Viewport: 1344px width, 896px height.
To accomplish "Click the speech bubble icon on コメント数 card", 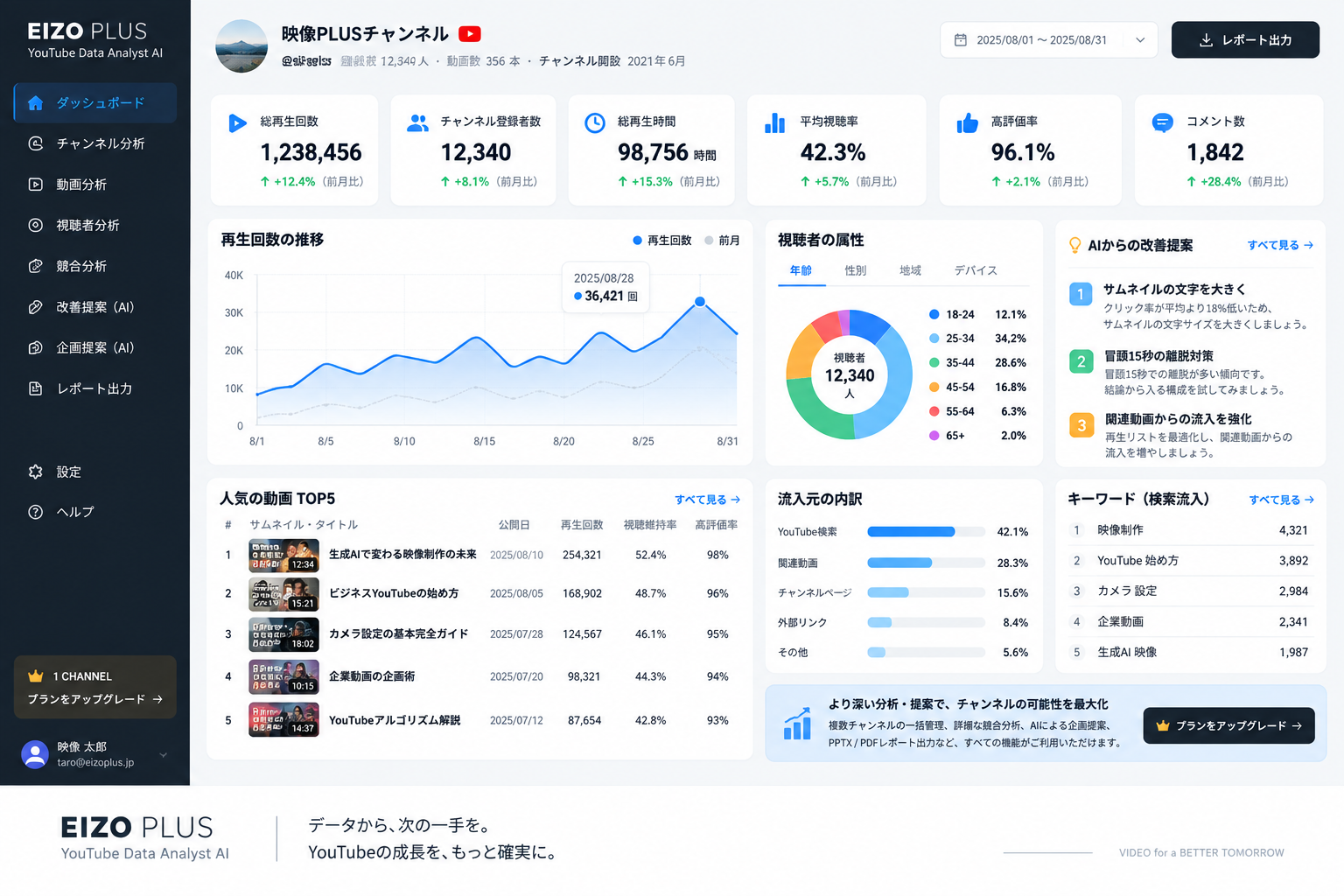I will pyautogui.click(x=1163, y=123).
